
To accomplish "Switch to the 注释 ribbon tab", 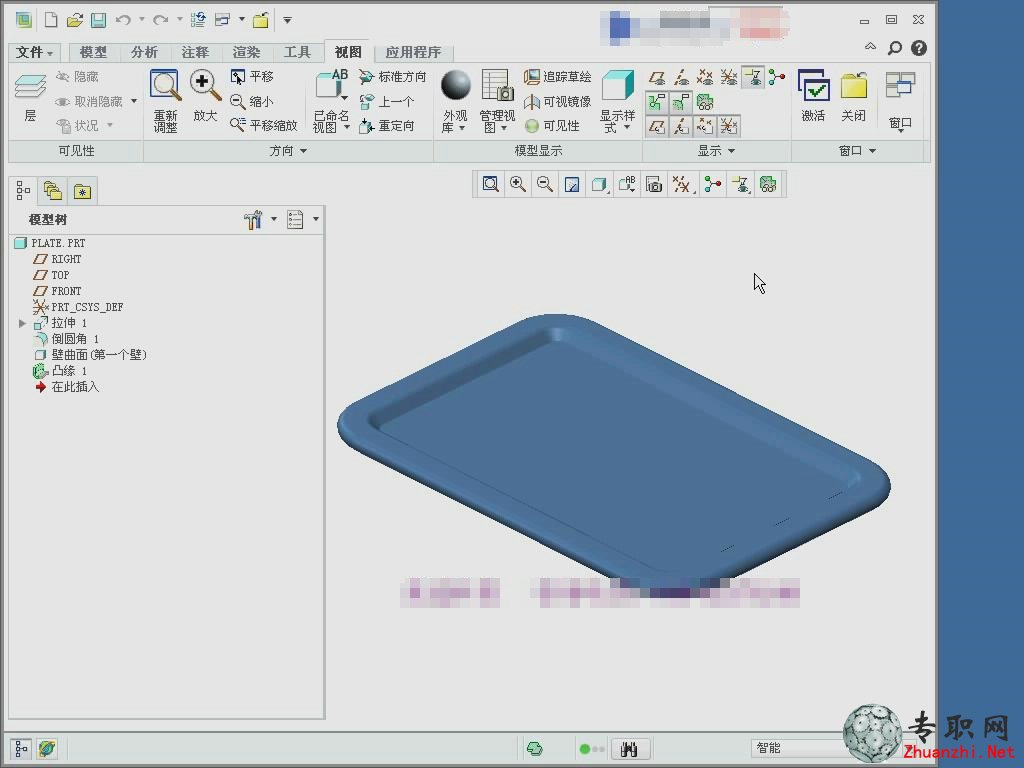I will 195,52.
